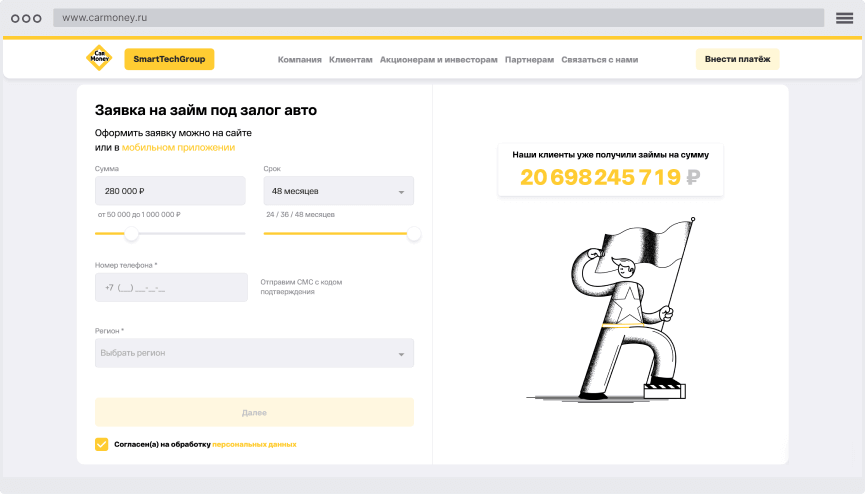Go to the Партнерам section
The height and width of the screenshot is (494, 865).
529,60
